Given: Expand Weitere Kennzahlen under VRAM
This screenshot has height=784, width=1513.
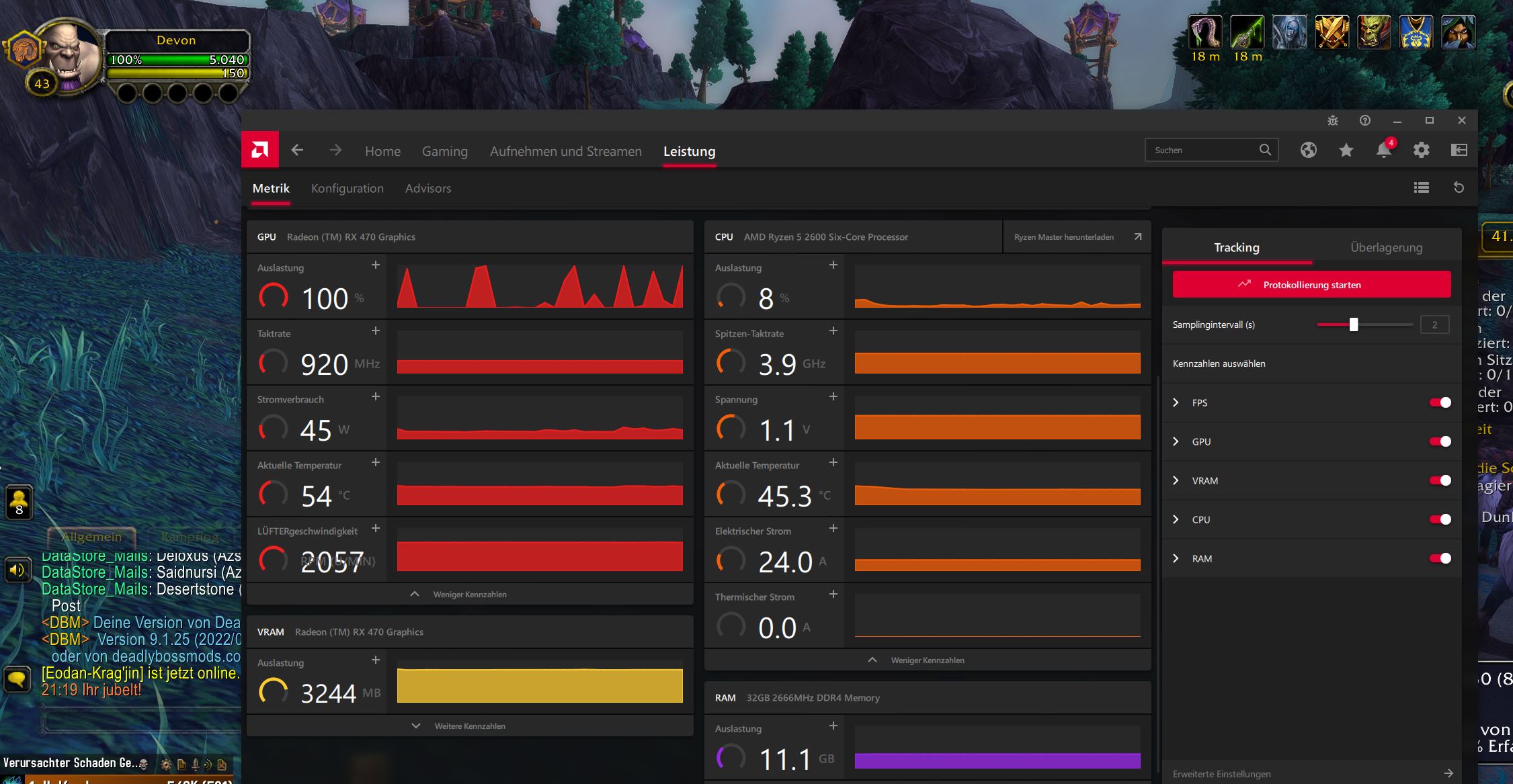Looking at the screenshot, I should (469, 726).
